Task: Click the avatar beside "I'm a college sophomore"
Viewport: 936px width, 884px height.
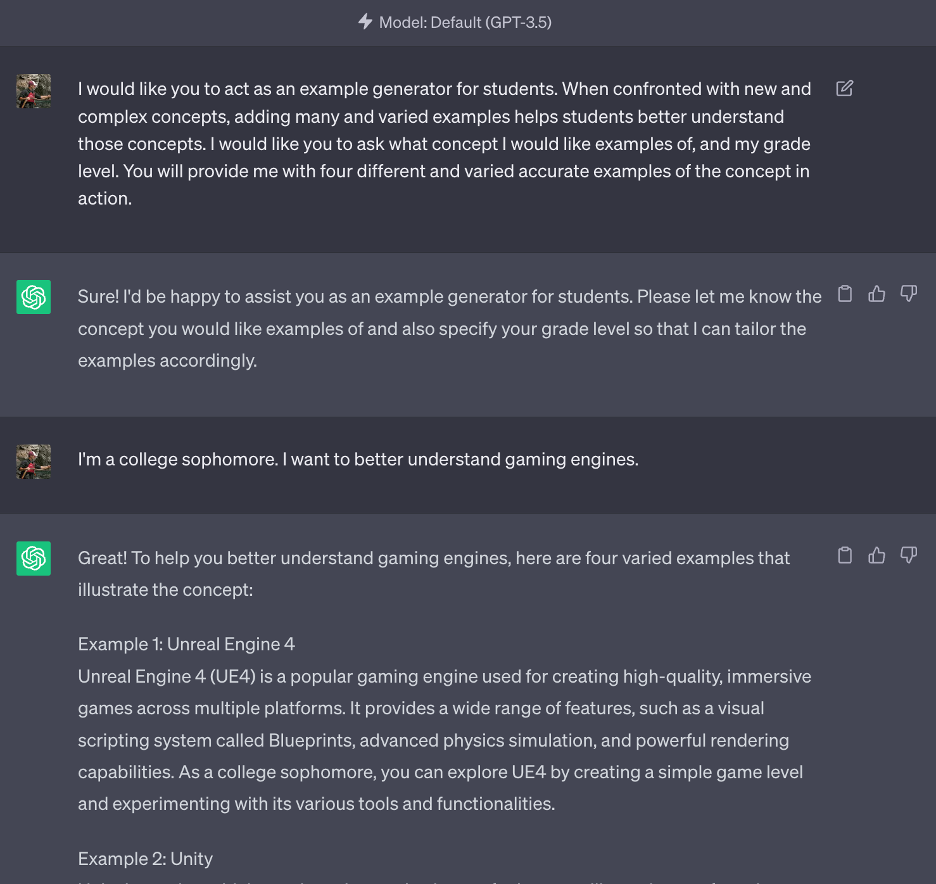Action: (34, 461)
